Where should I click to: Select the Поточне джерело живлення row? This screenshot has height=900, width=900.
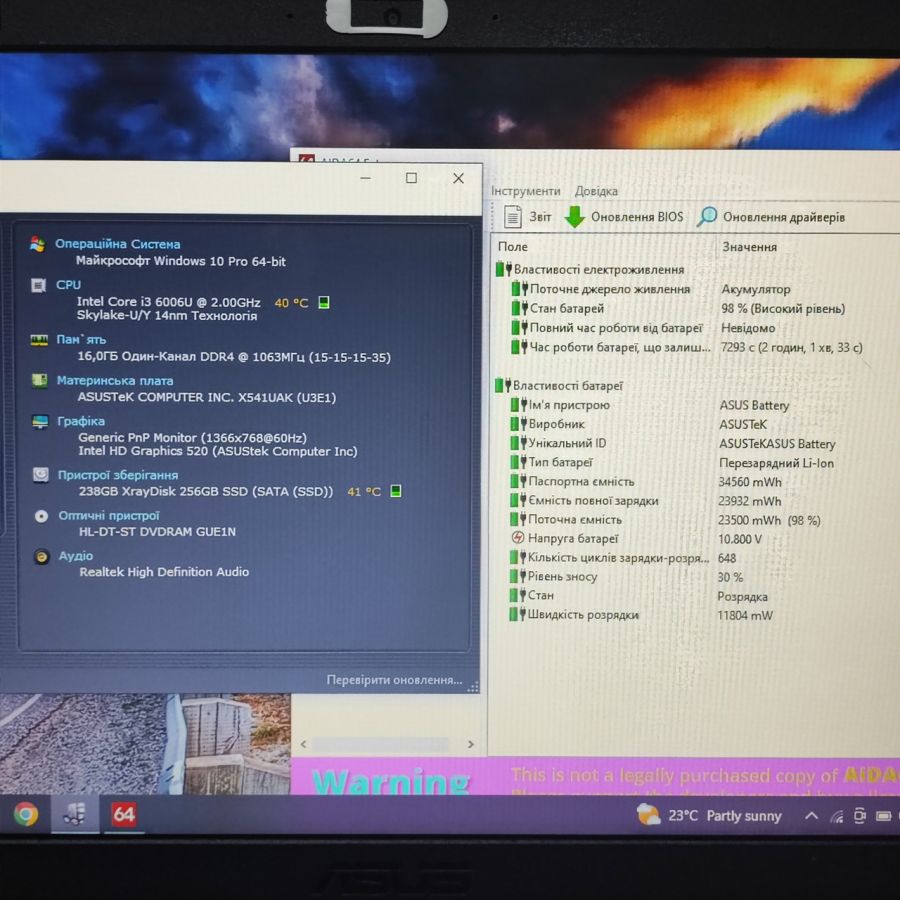[651, 289]
